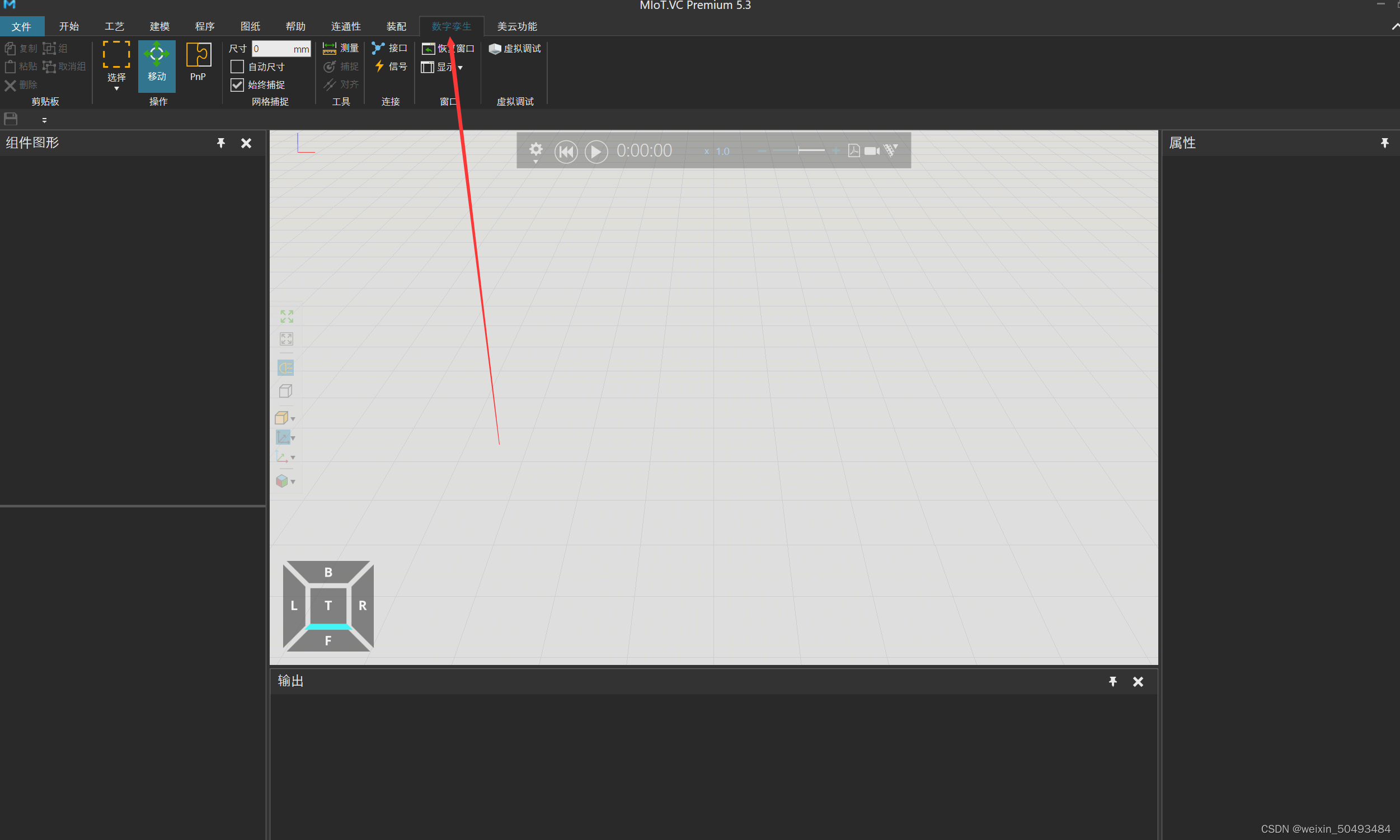Click the camera record icon in simulation bar
Image resolution: width=1400 pixels, height=840 pixels.
(x=872, y=151)
